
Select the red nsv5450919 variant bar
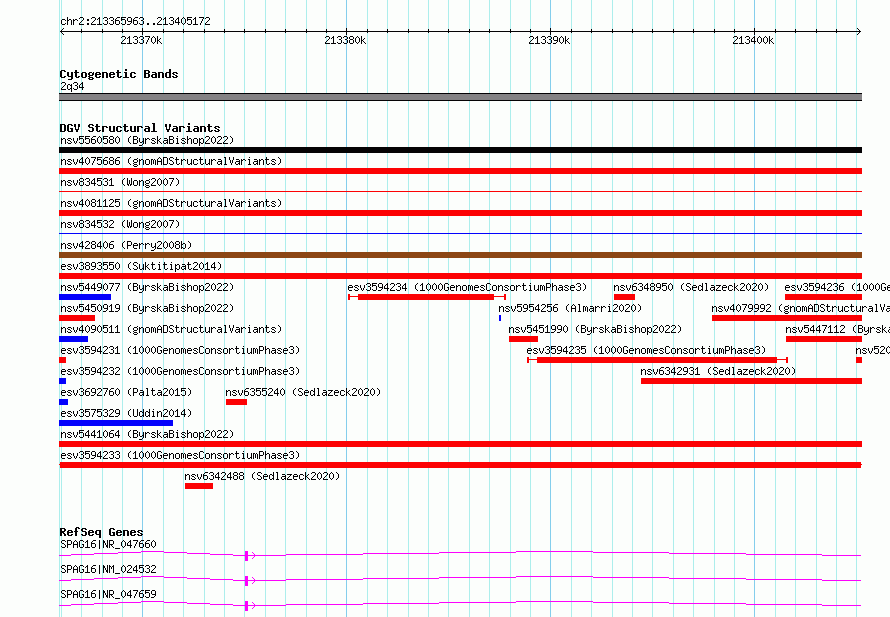click(77, 318)
